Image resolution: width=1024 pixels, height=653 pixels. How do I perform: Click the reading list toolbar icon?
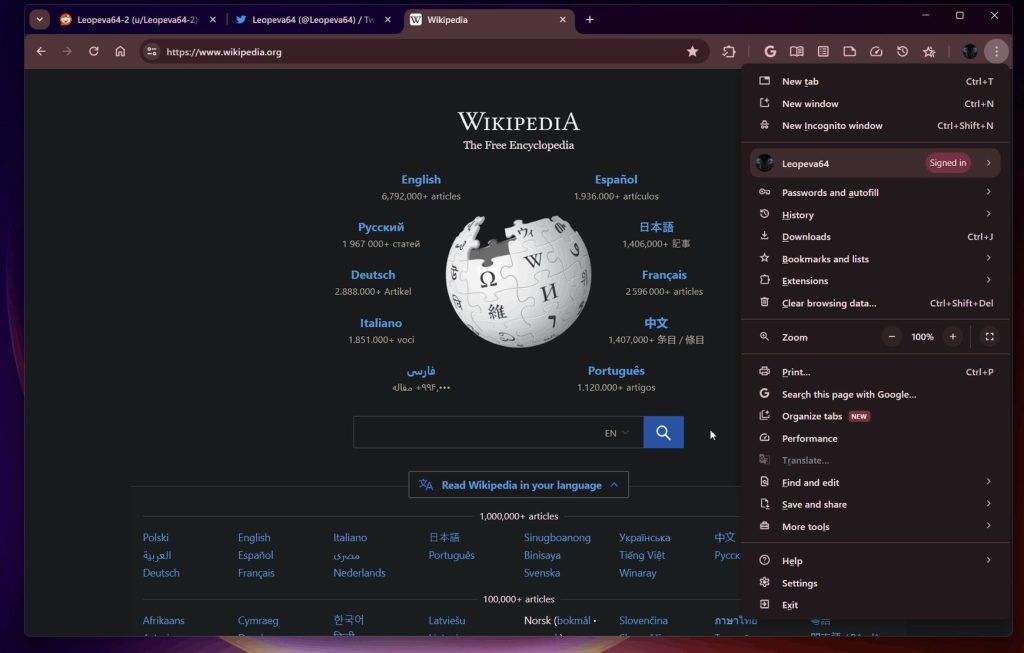tap(823, 52)
